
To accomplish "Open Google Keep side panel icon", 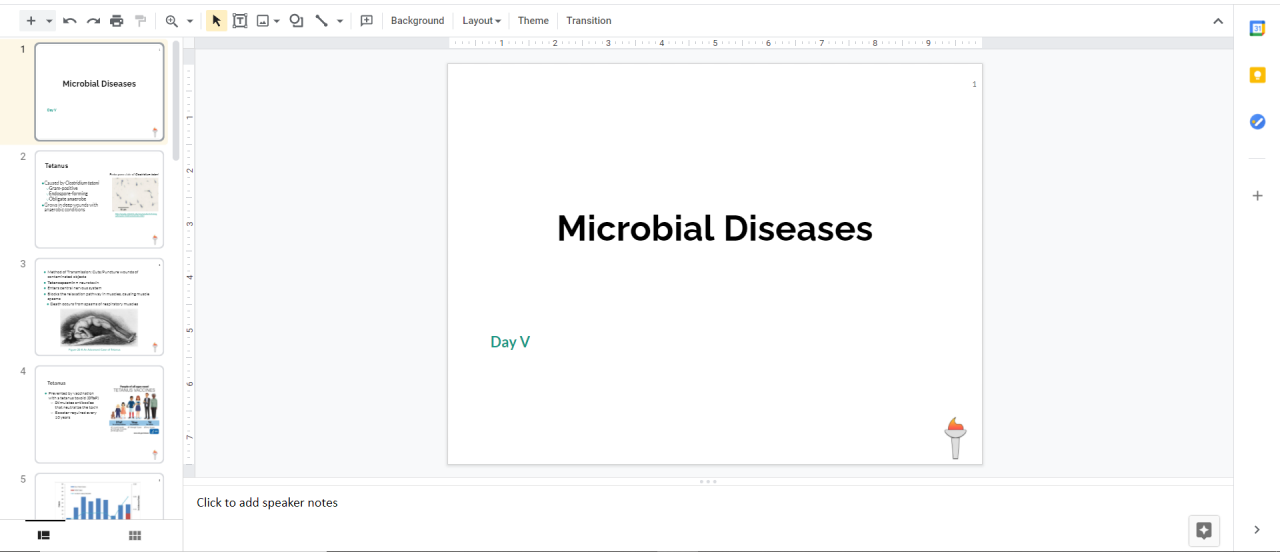I will point(1258,75).
